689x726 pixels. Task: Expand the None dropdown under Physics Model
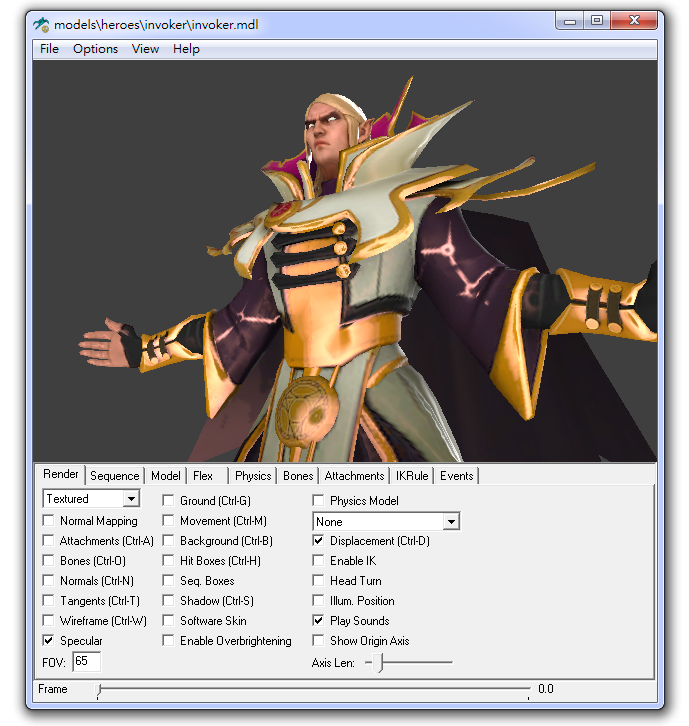[x=451, y=522]
